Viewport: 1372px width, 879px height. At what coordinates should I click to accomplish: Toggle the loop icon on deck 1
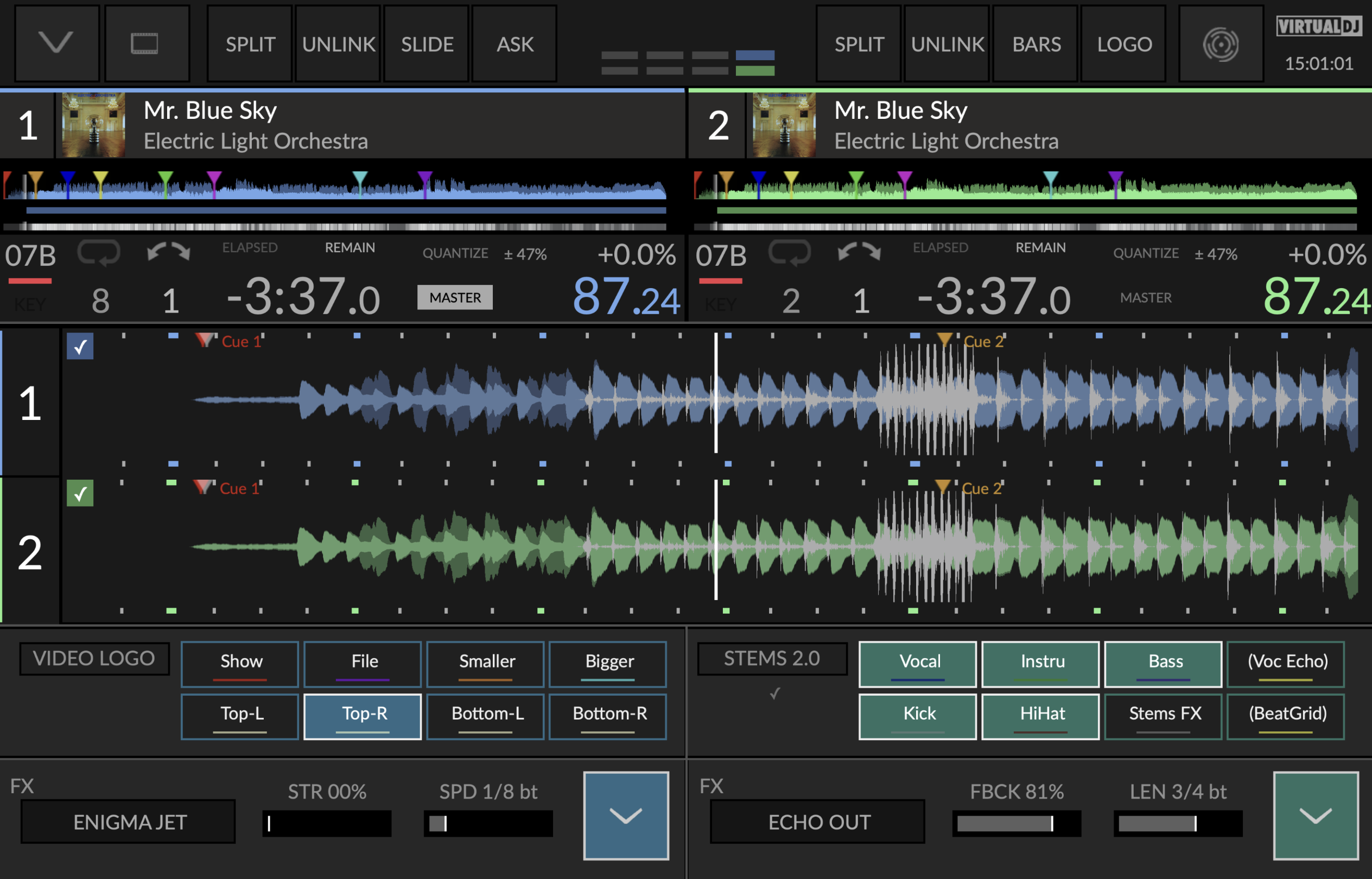(99, 253)
